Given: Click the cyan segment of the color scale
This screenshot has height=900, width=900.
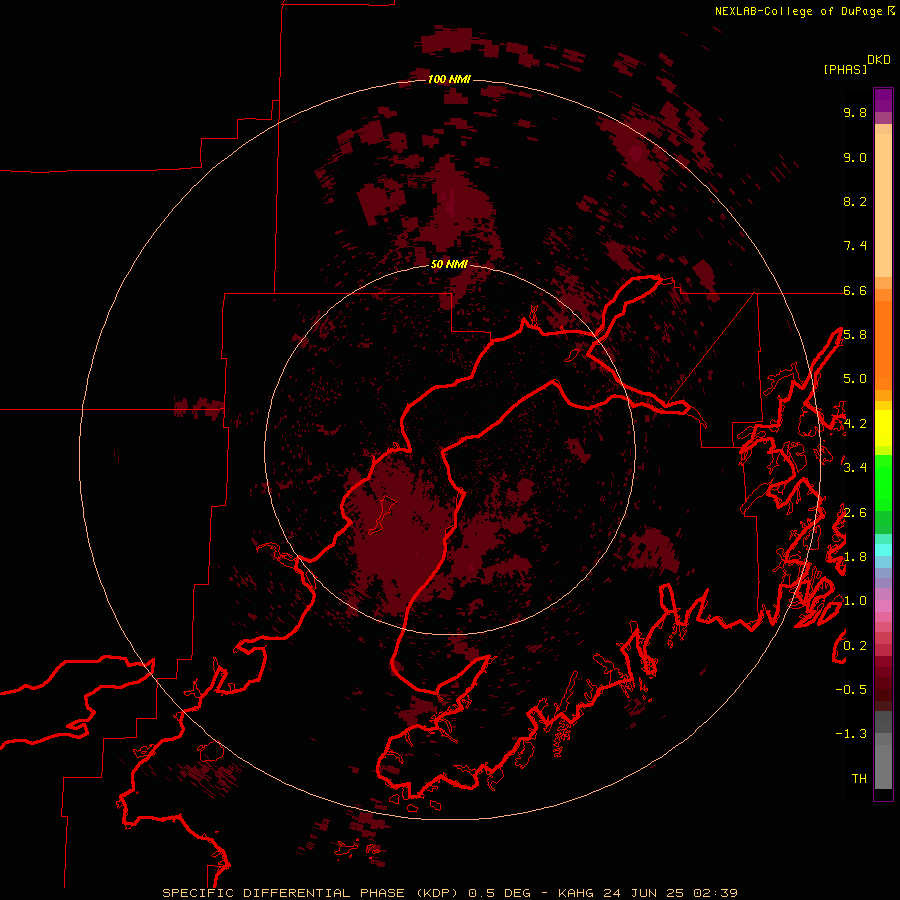Looking at the screenshot, I should pos(883,550).
